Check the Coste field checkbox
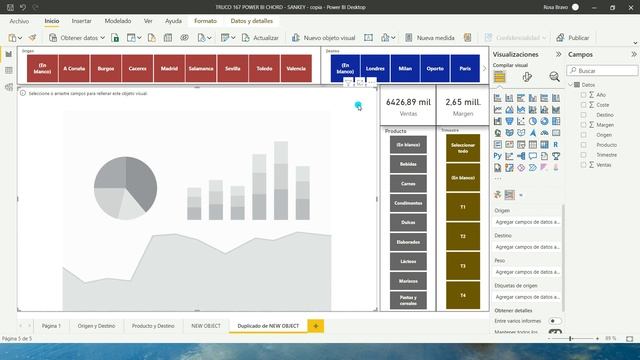640x360 pixels. (x=583, y=105)
